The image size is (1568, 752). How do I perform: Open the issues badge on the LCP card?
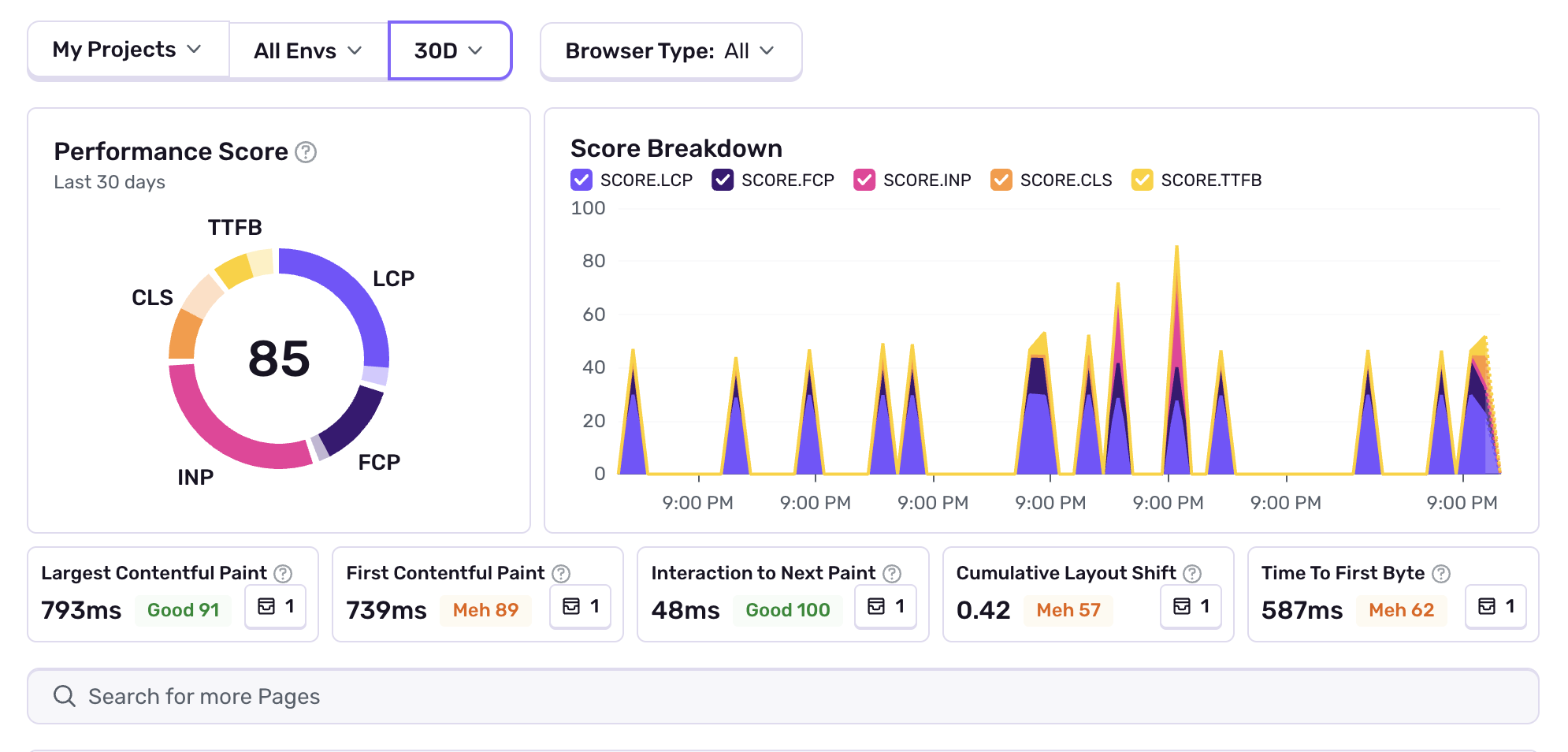(275, 606)
